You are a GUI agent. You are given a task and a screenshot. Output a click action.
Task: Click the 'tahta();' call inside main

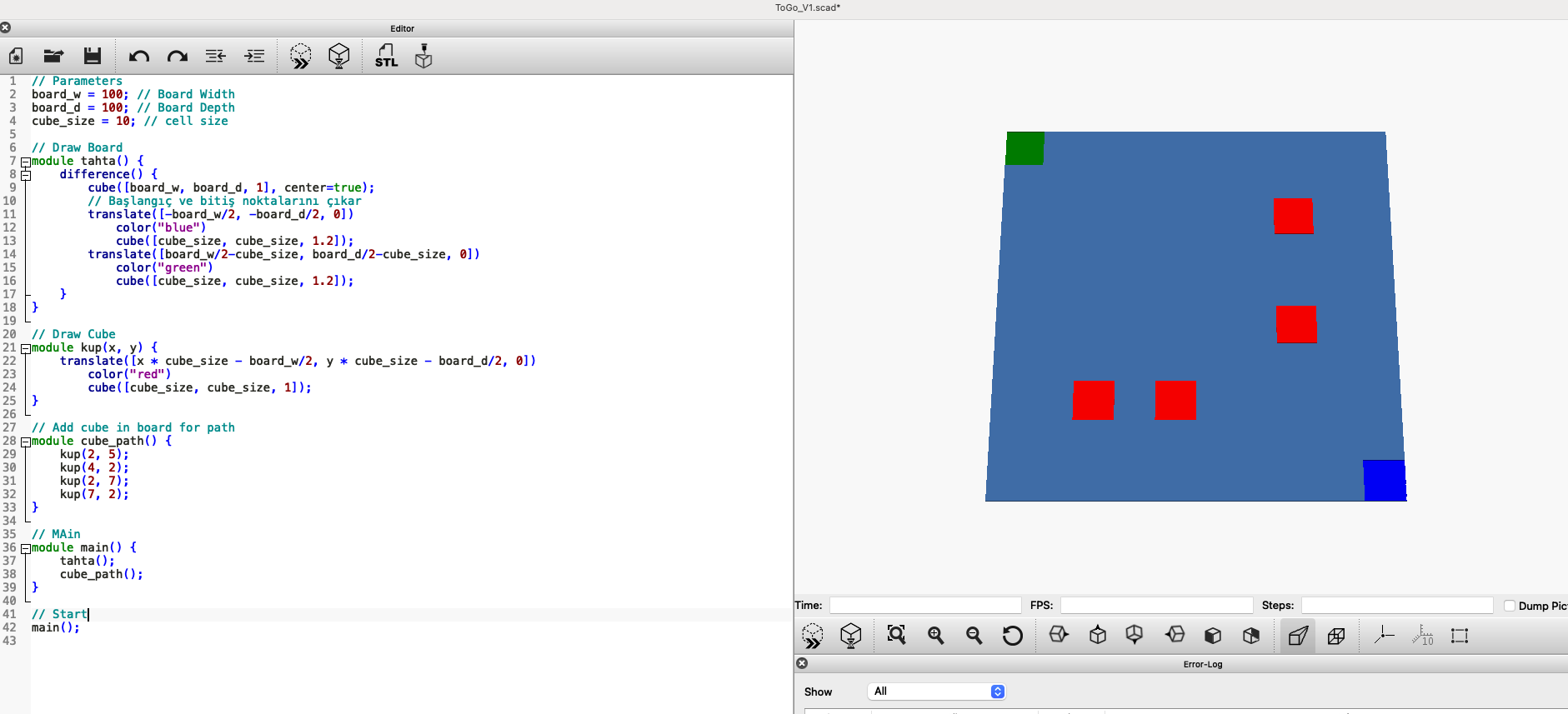[88, 561]
